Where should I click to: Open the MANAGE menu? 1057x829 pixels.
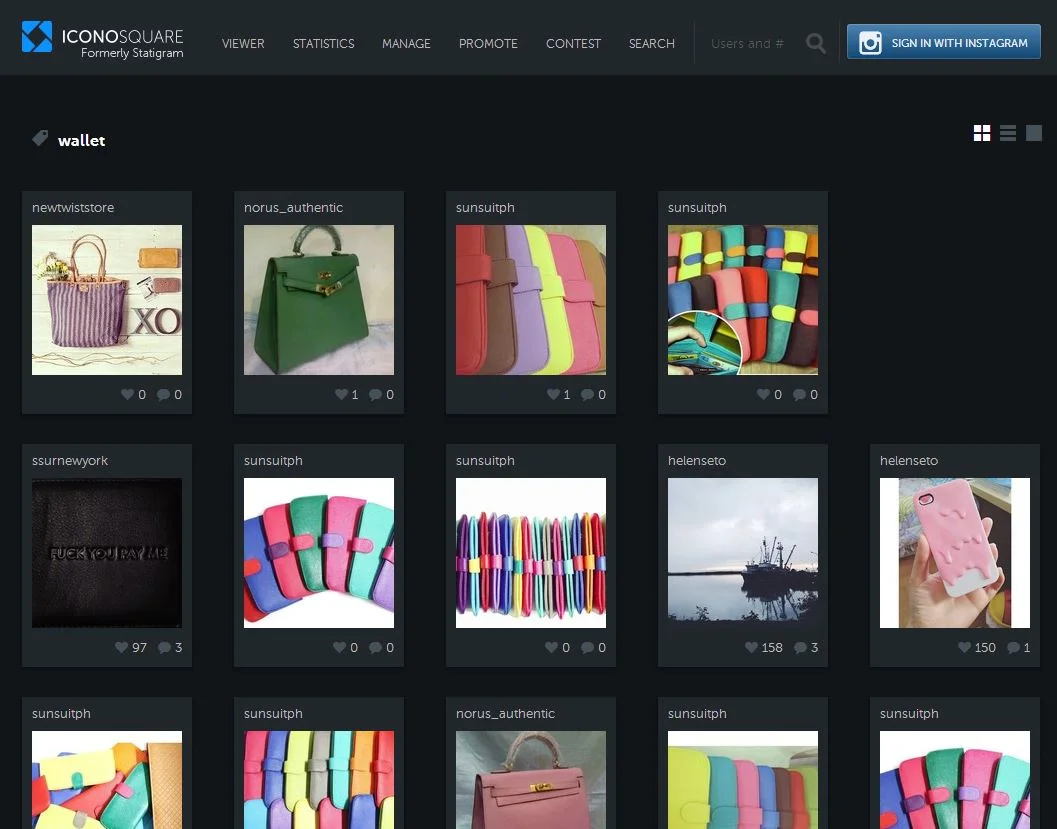406,43
